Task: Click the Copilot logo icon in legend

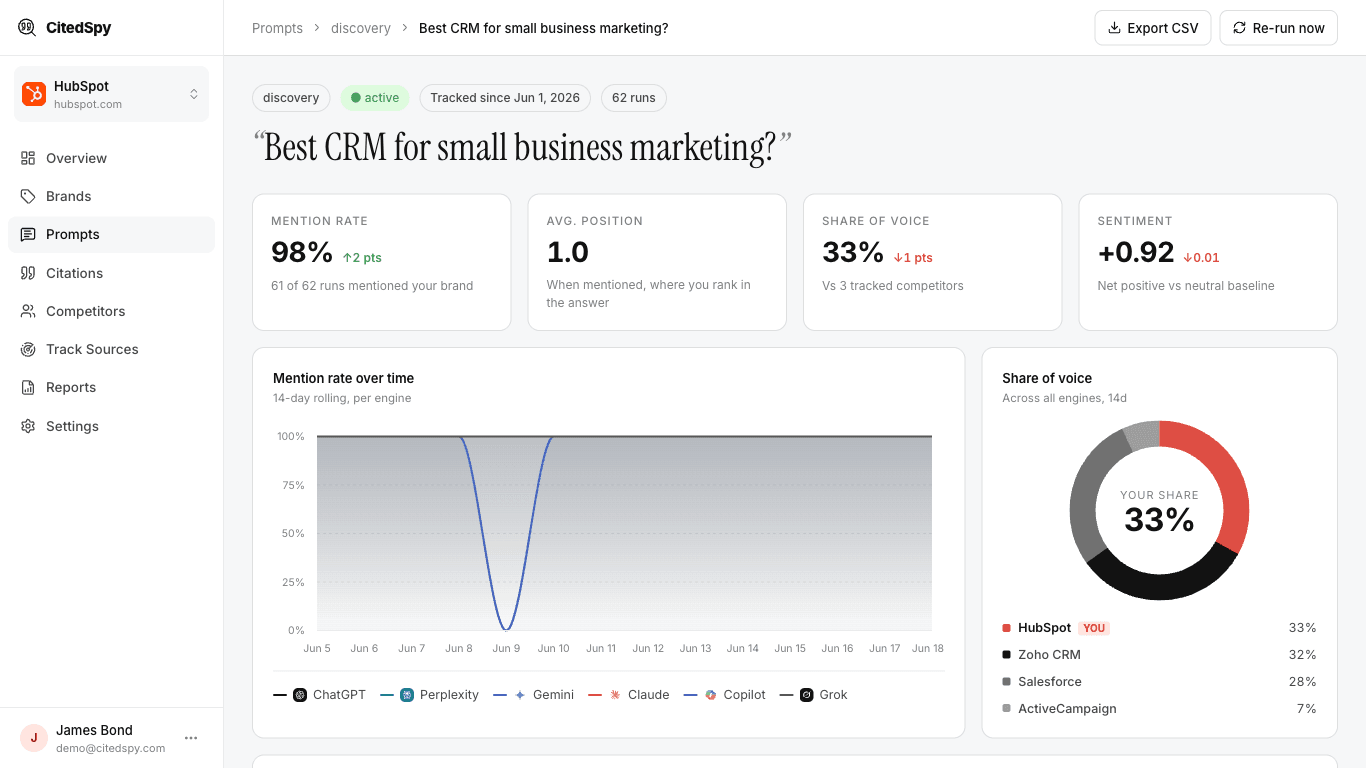Action: (711, 695)
